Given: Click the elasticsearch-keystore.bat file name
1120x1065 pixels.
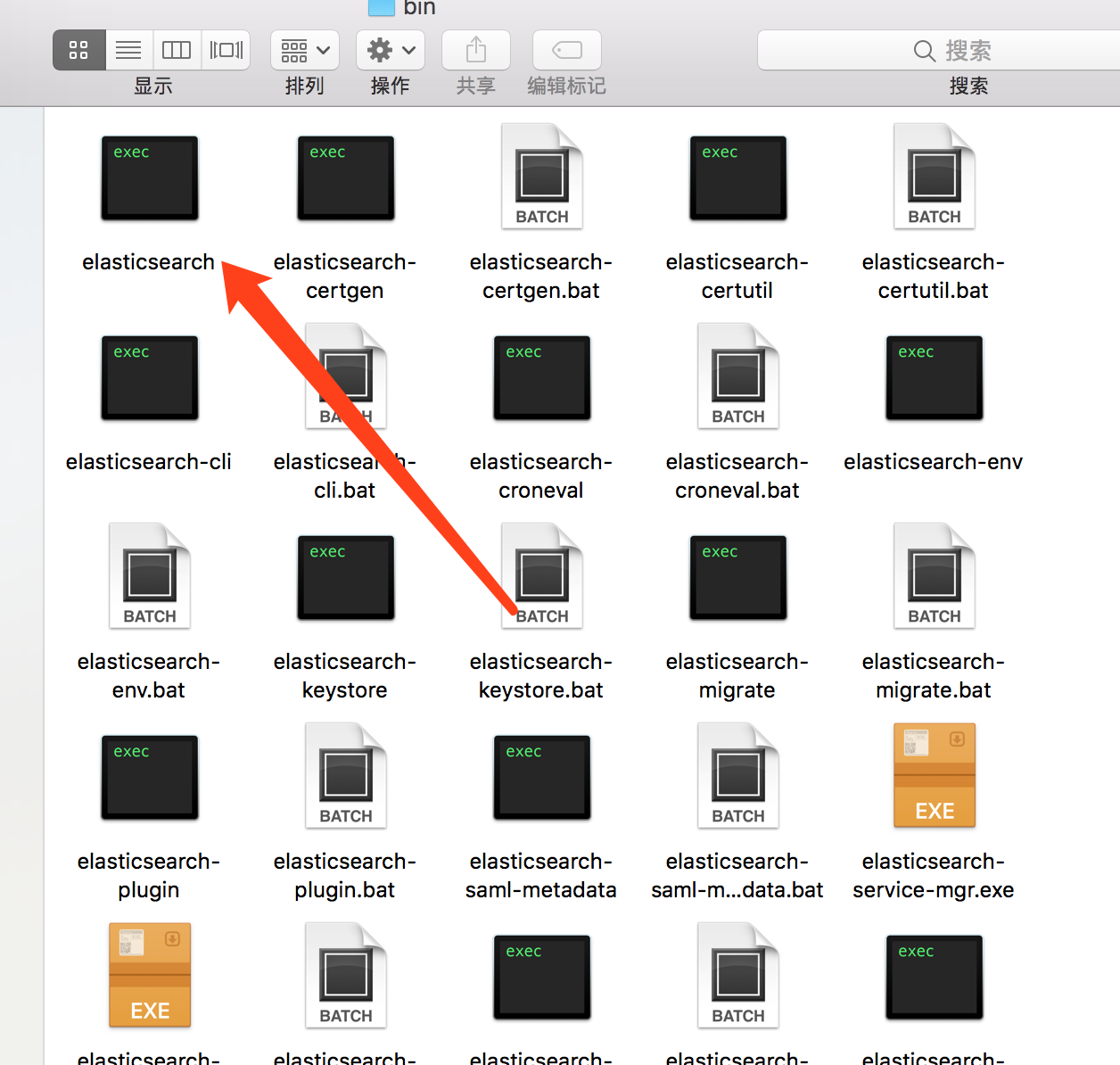Looking at the screenshot, I should click(x=541, y=675).
